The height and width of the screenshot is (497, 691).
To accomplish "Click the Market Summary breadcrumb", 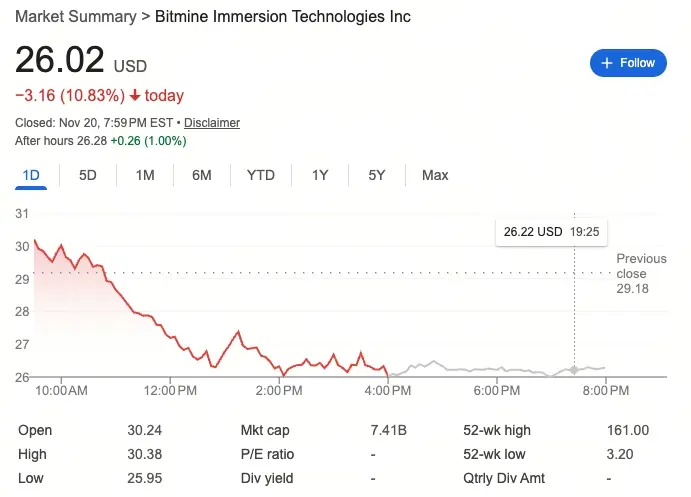I will 74,17.
